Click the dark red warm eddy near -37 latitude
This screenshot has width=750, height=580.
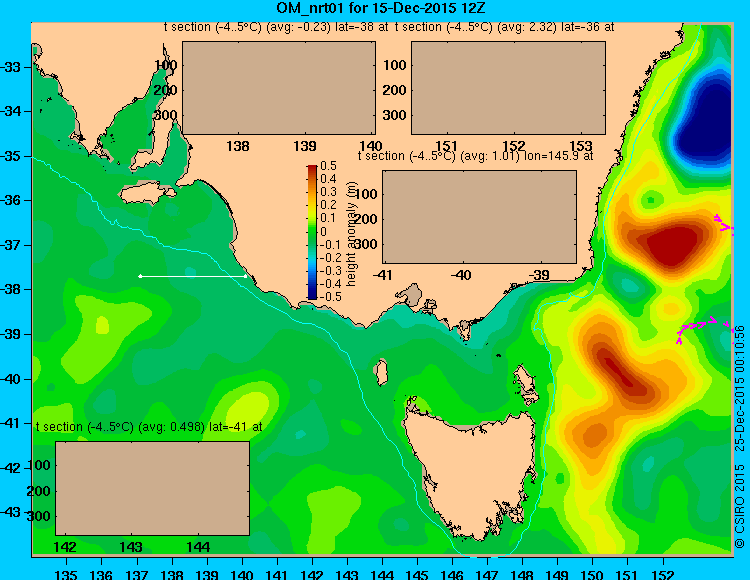pyautogui.click(x=674, y=245)
